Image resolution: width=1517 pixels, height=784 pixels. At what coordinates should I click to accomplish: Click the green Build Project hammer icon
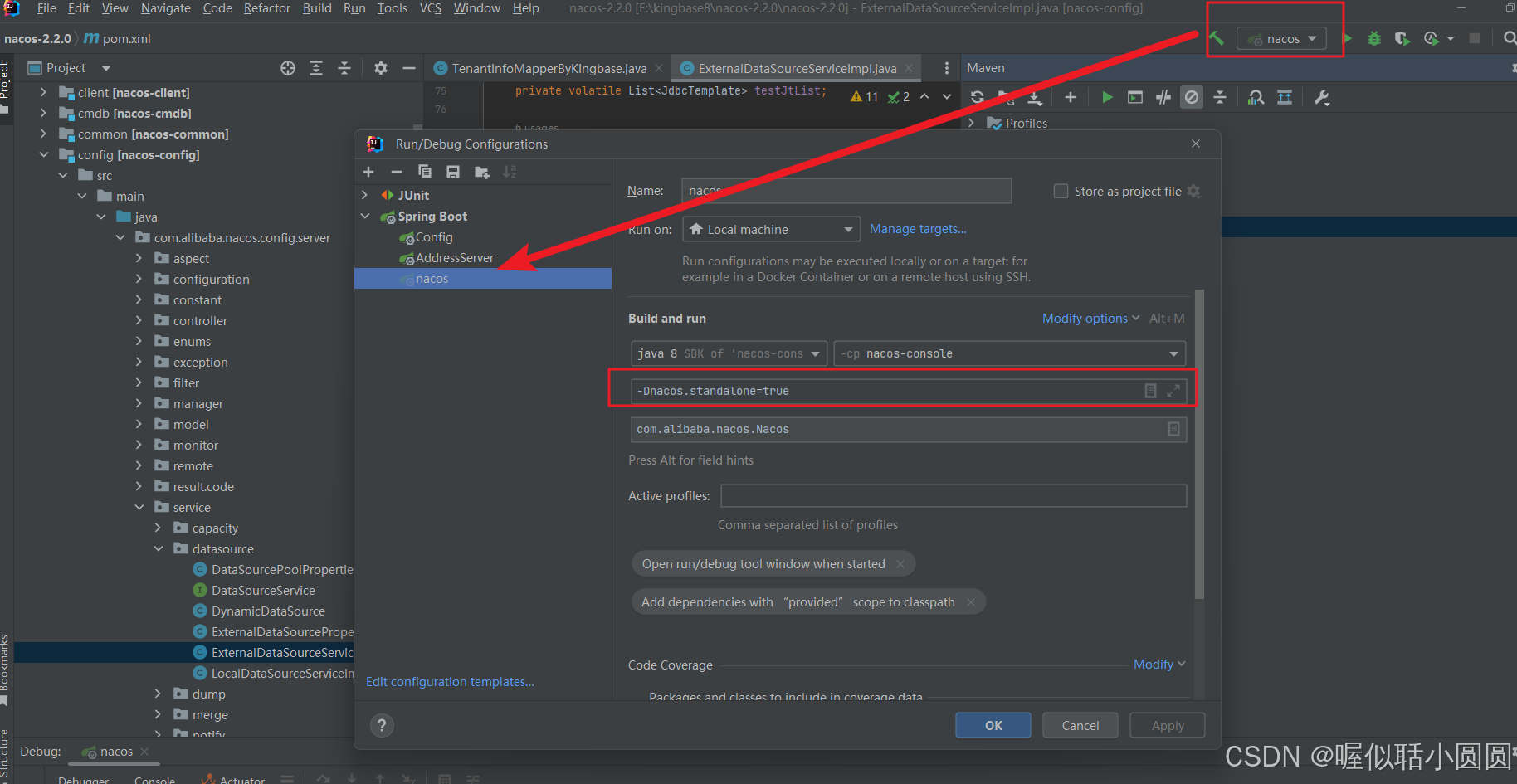(1217, 38)
